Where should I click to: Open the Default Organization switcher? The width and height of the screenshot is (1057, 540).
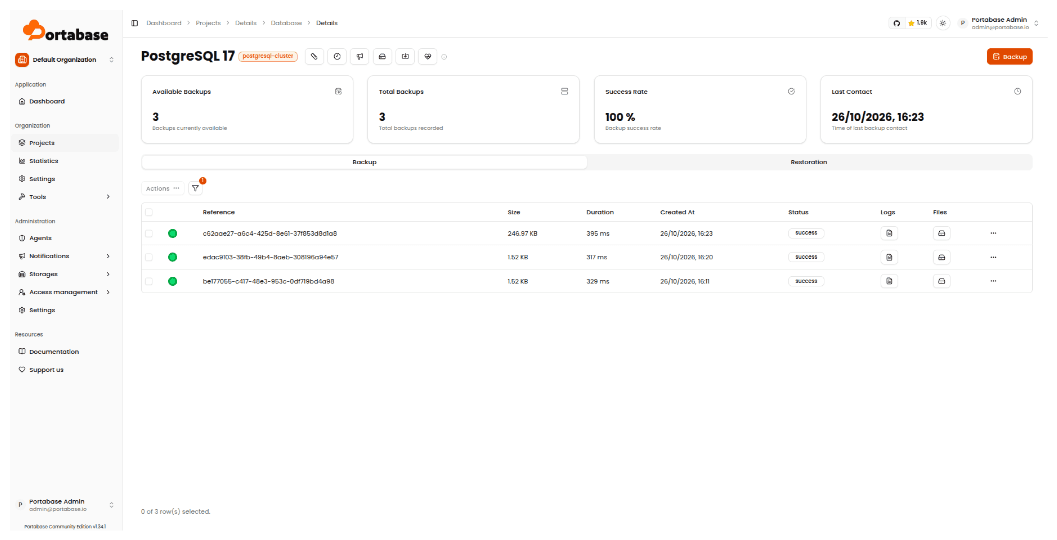tap(65, 60)
